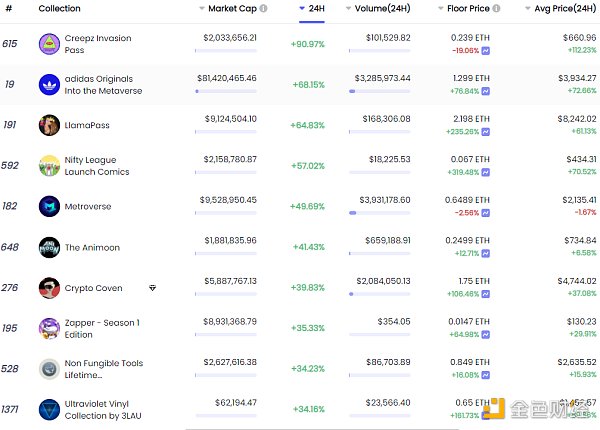Click the Metroverse collection icon
The image size is (600, 430).
[x=49, y=206]
